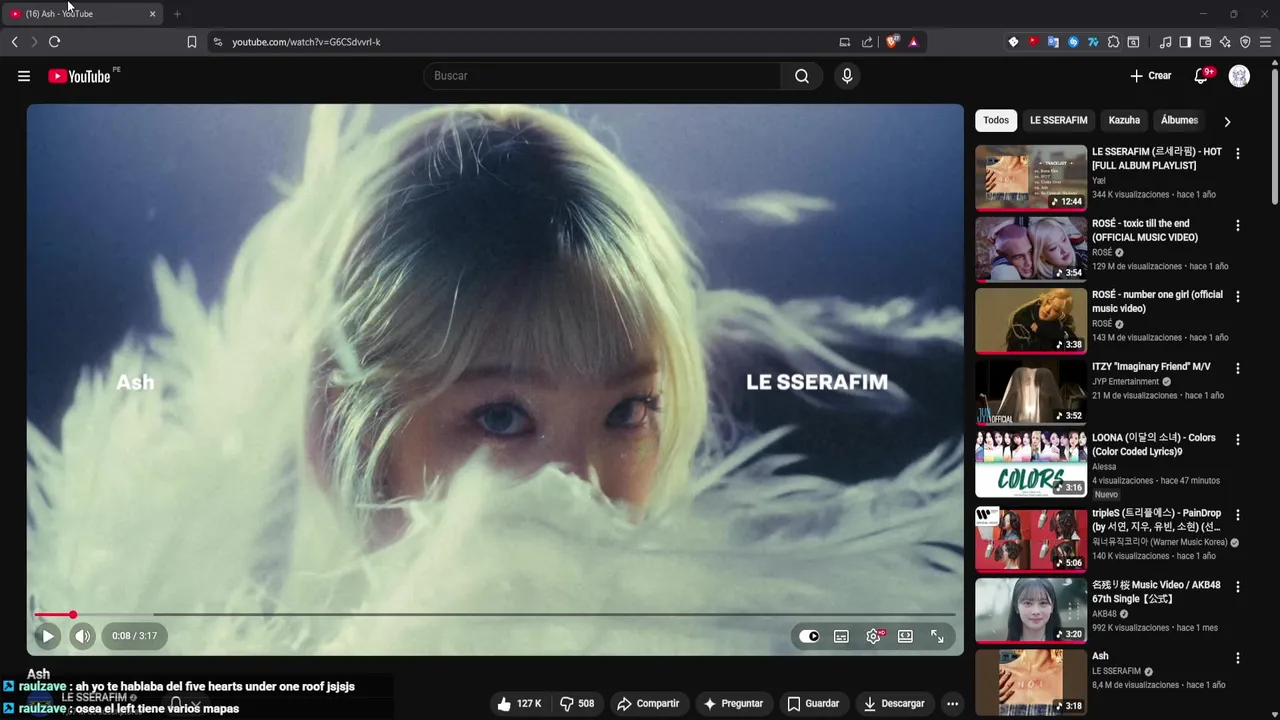Click the Compartir button
The width and height of the screenshot is (1280, 720).
pos(648,704)
